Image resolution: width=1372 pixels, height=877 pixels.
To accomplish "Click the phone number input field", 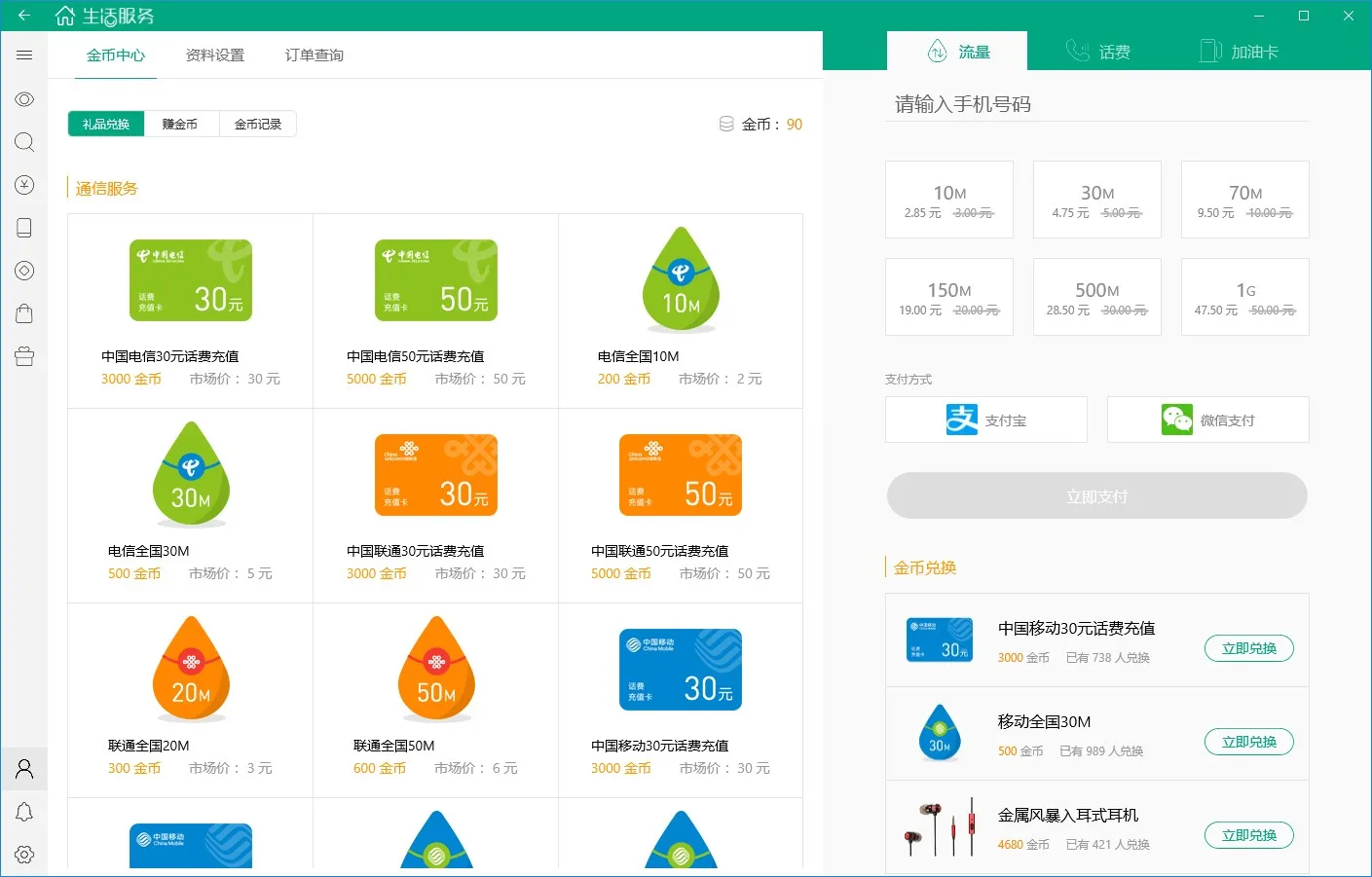I will tap(1097, 104).
